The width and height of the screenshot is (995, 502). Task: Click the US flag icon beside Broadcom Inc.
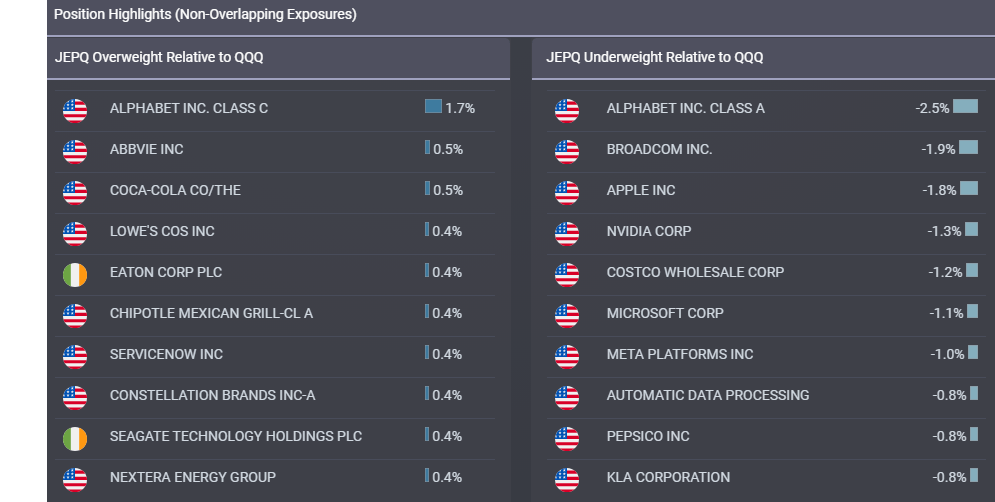(567, 152)
